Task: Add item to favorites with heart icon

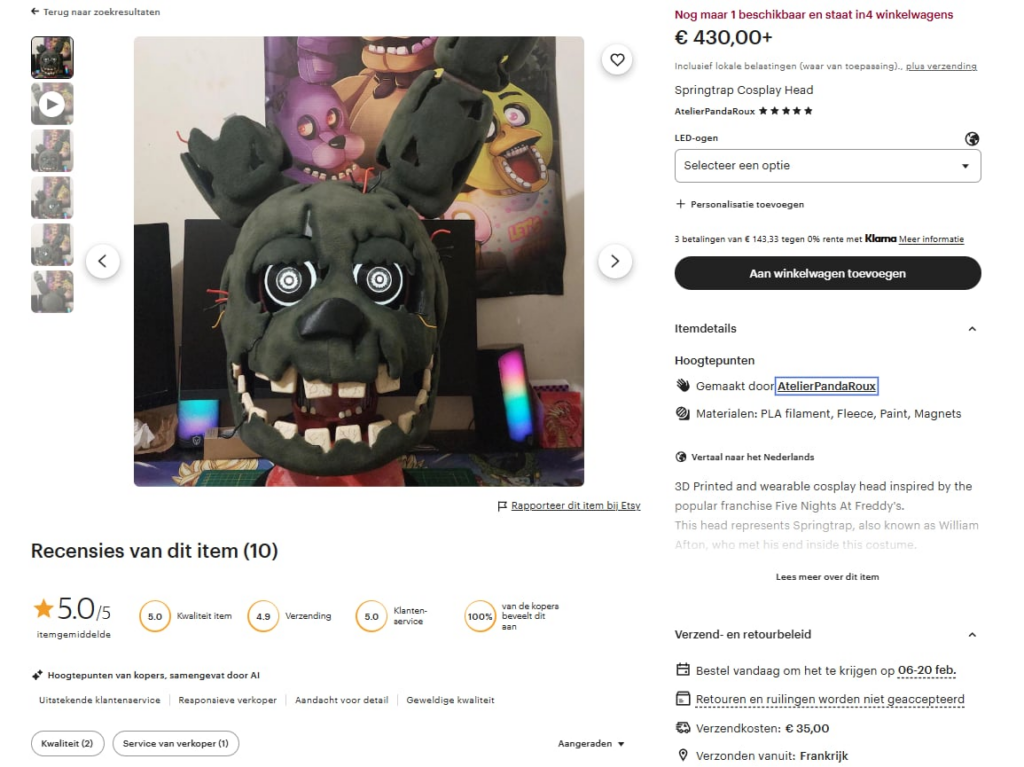Action: coord(617,60)
